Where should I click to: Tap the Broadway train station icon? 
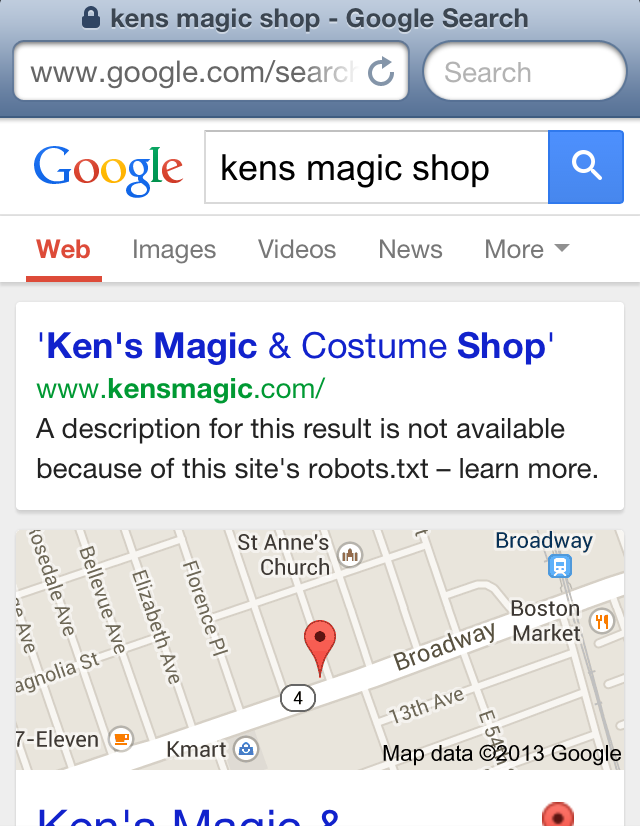559,566
